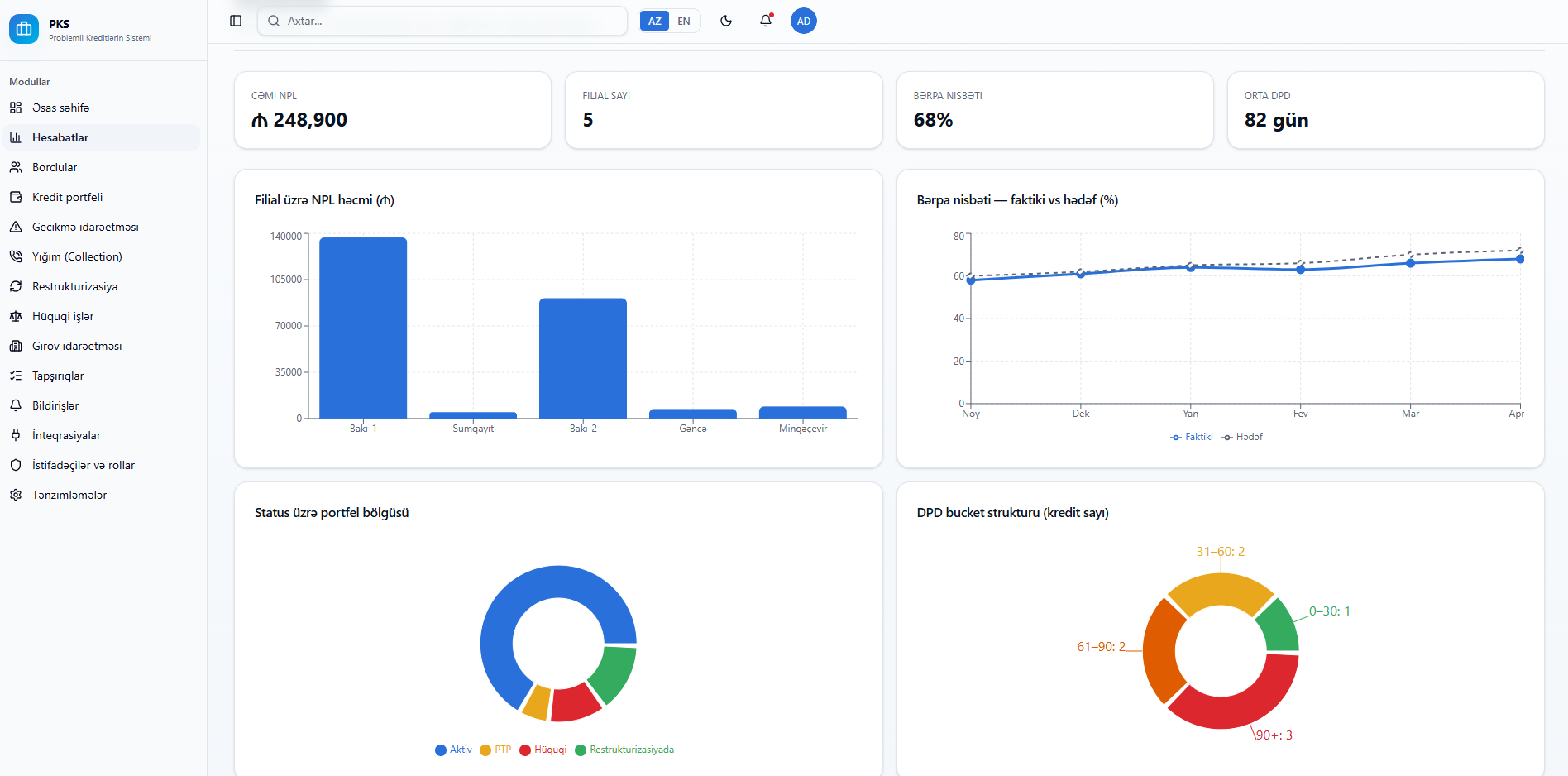The image size is (1568, 776).
Task: Open Əsas səhifə menu item
Action: tap(100, 108)
